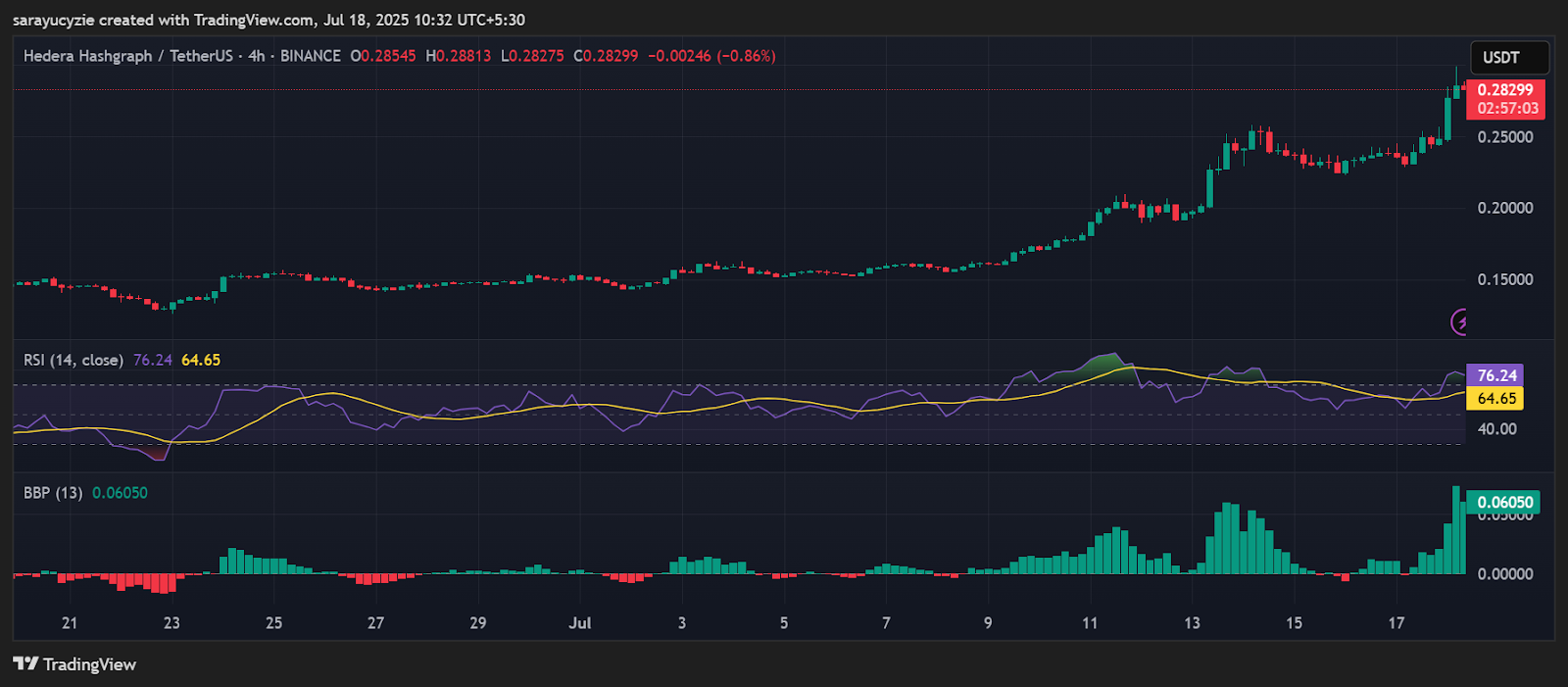
Task: Click the 0.25000 price axis label
Action: point(1505,137)
